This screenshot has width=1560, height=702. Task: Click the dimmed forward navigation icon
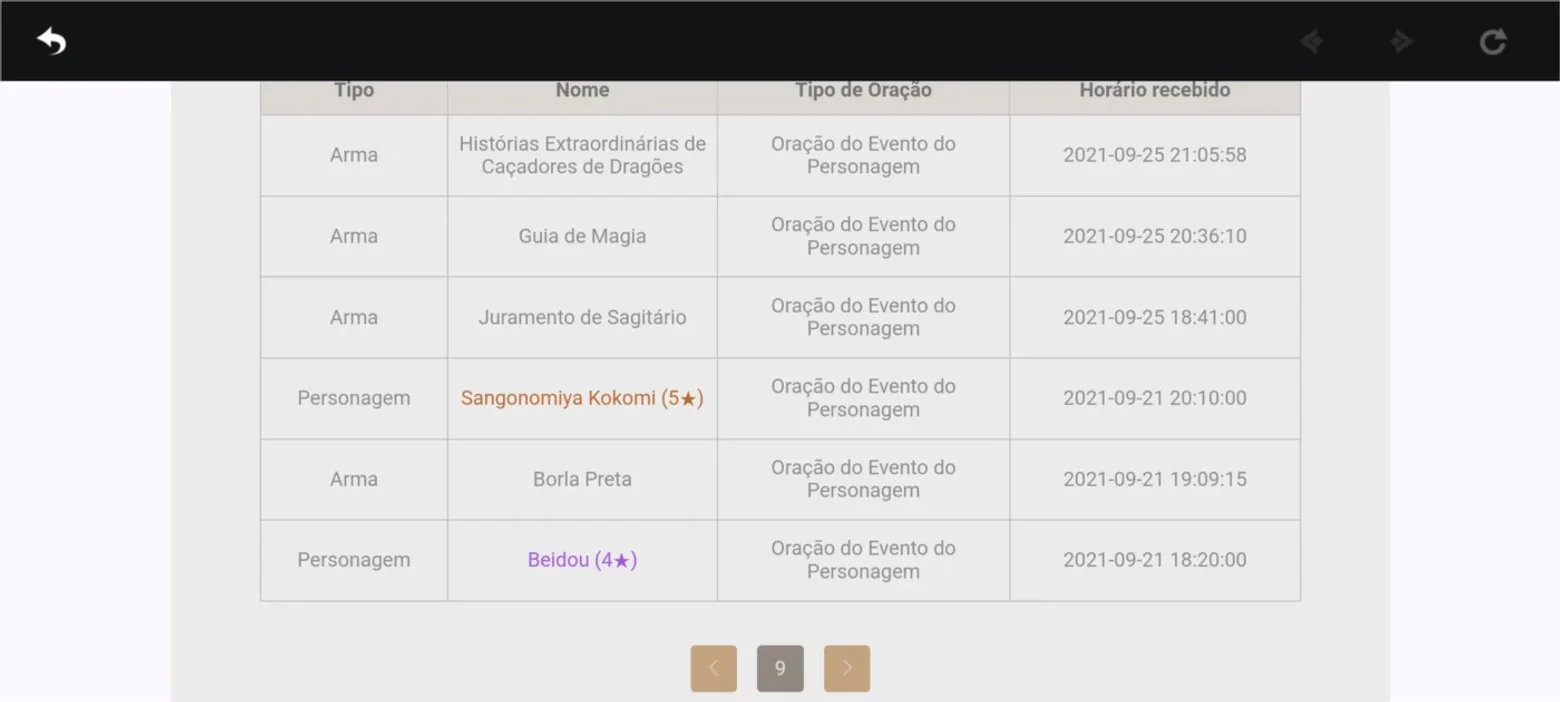(1402, 41)
